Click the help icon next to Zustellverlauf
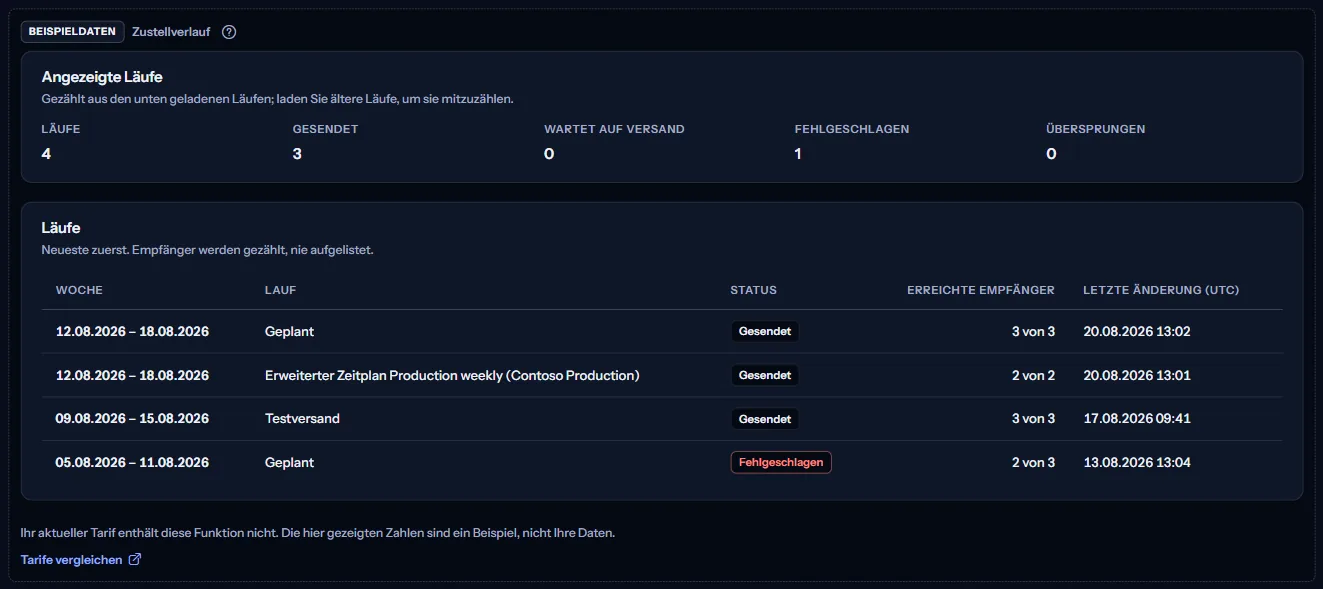The width and height of the screenshot is (1323, 589). pos(229,32)
